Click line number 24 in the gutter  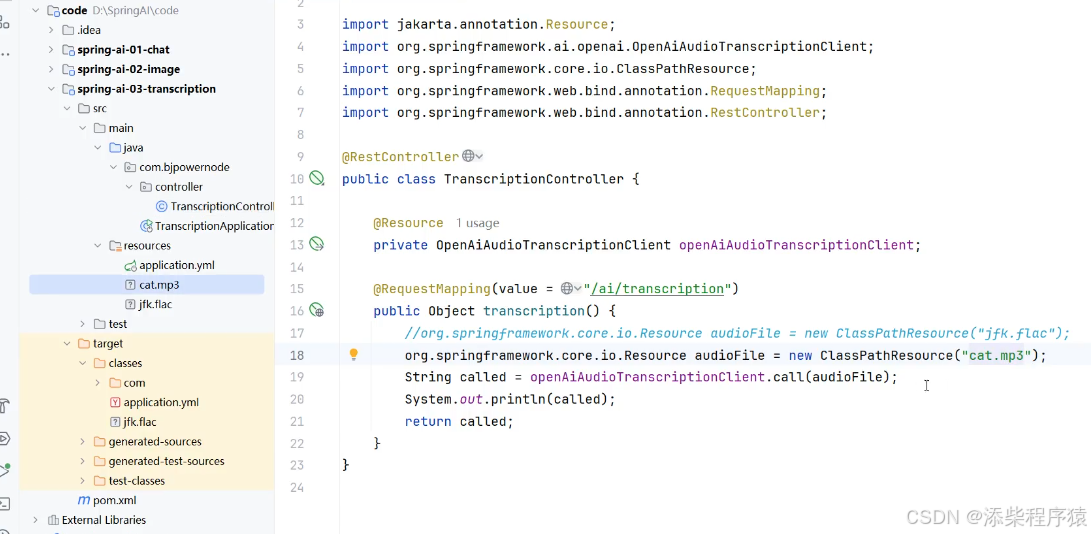(296, 487)
